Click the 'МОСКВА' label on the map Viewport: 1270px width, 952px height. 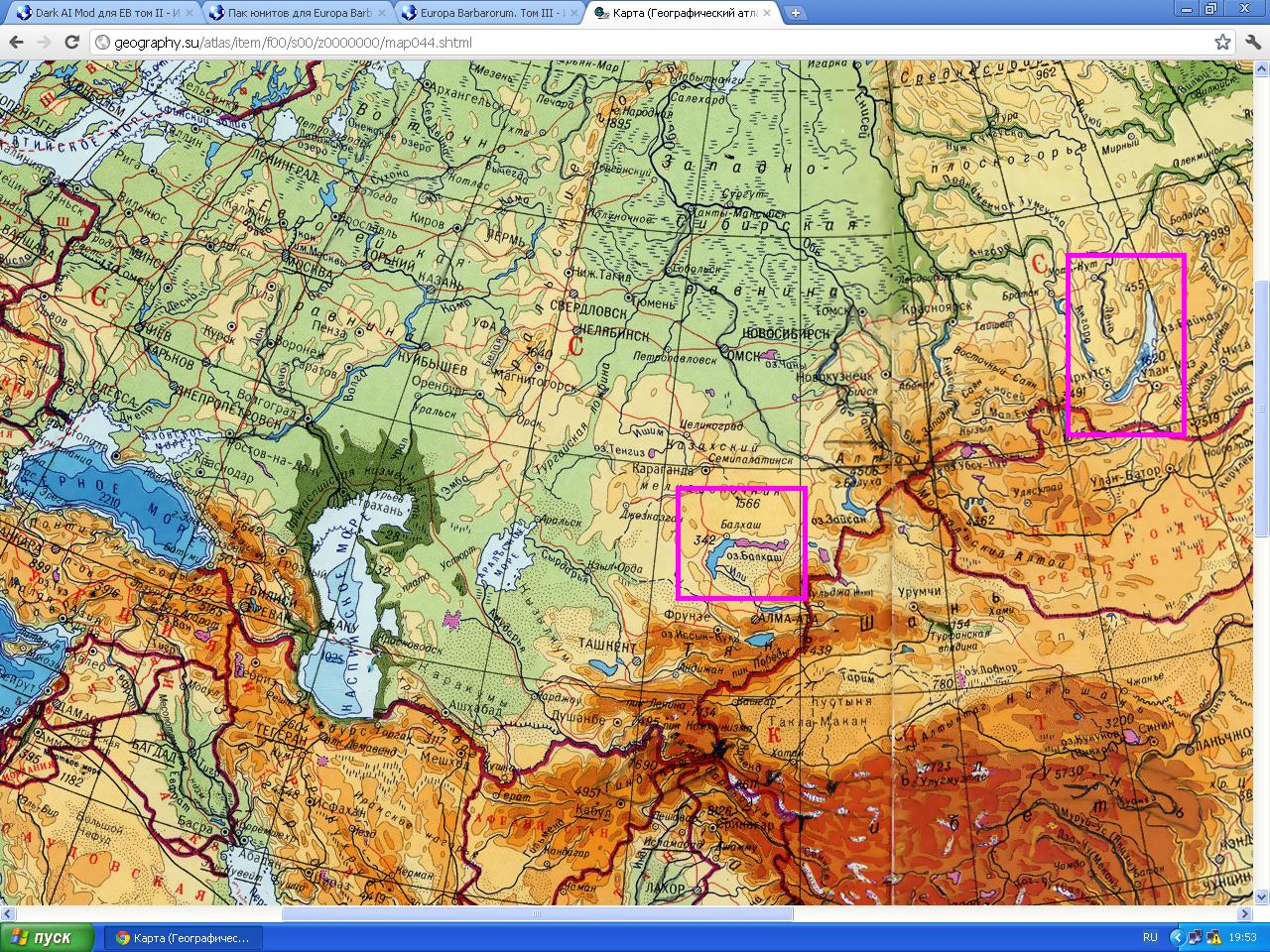click(x=307, y=269)
